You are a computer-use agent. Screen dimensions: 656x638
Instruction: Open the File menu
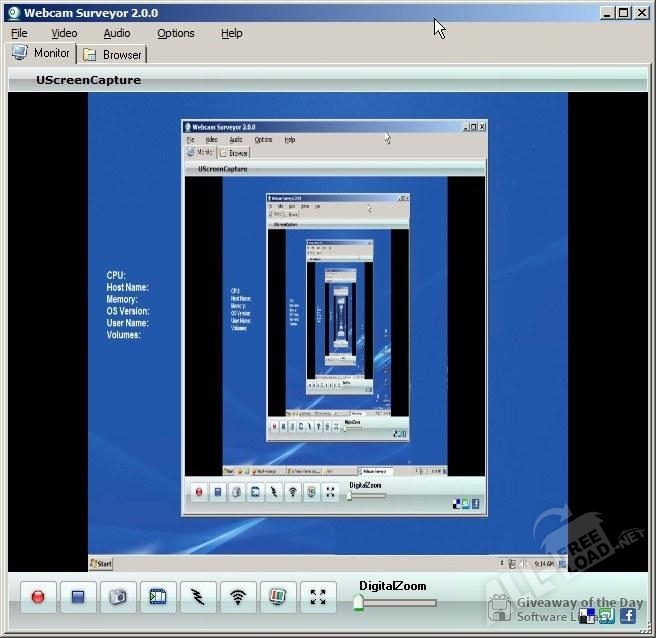pos(19,33)
